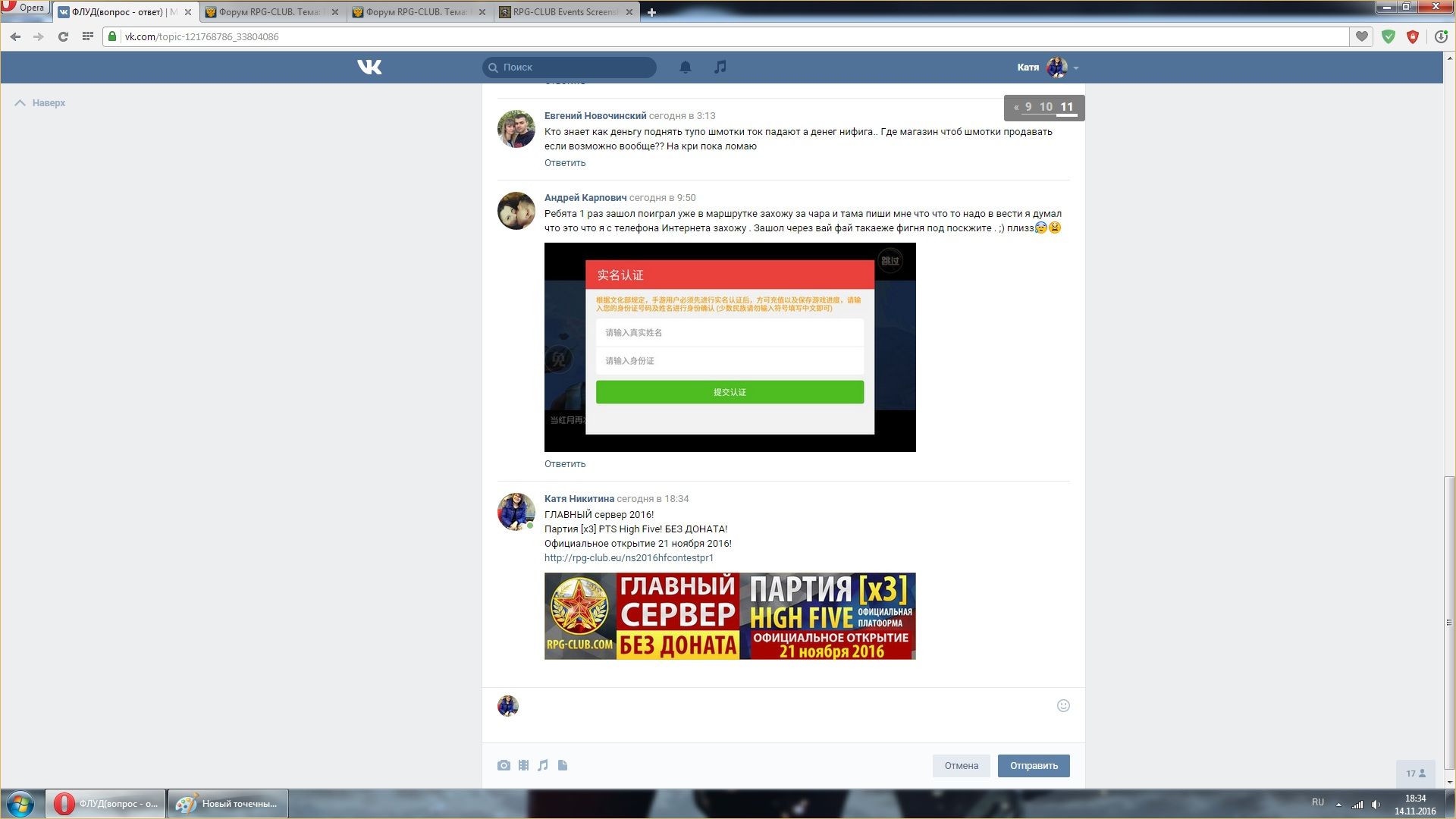
Task: Go forward in browser history
Action: tap(39, 36)
